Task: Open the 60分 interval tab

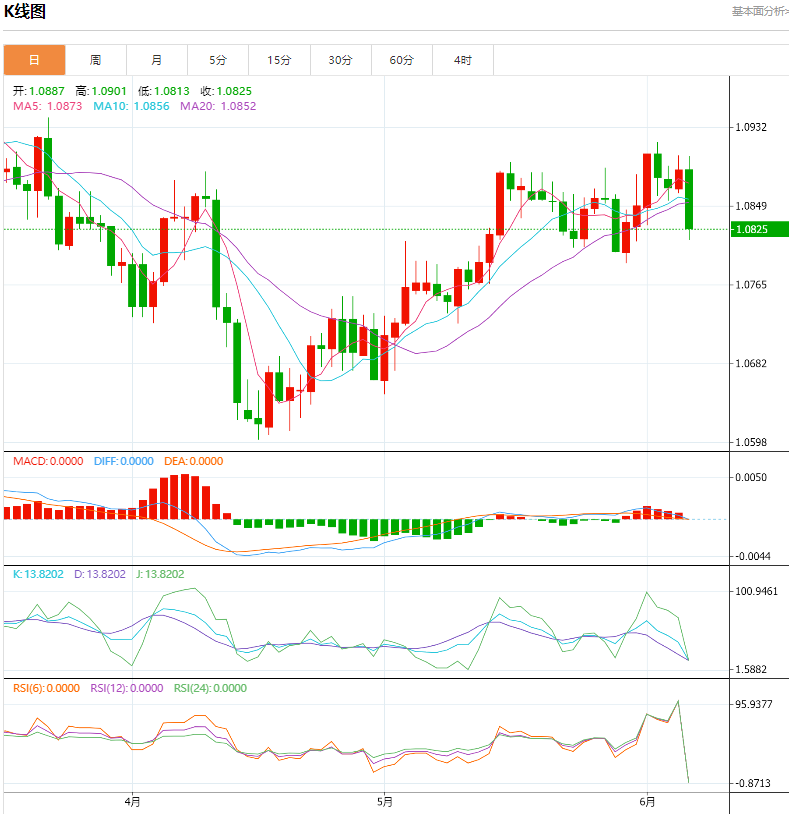Action: click(x=402, y=60)
